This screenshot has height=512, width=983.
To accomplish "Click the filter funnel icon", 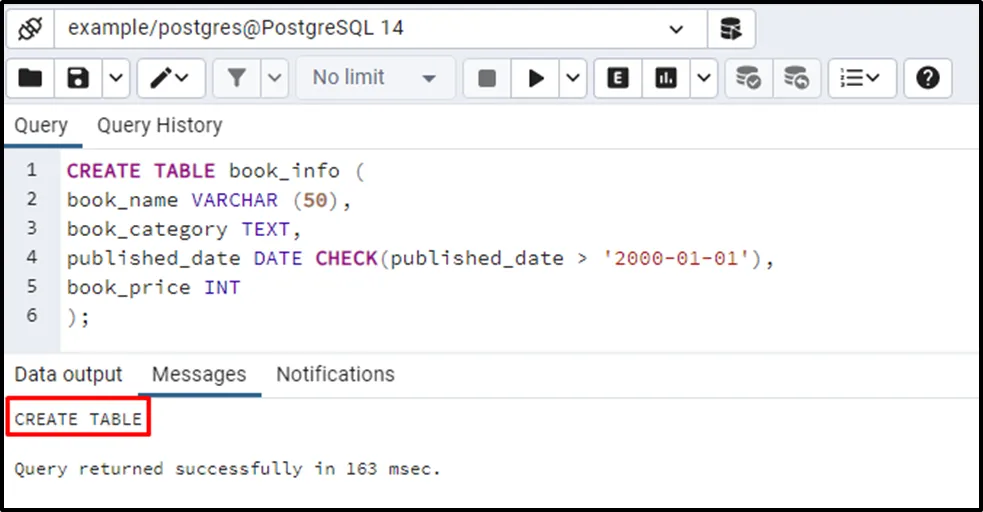I will 237,78.
